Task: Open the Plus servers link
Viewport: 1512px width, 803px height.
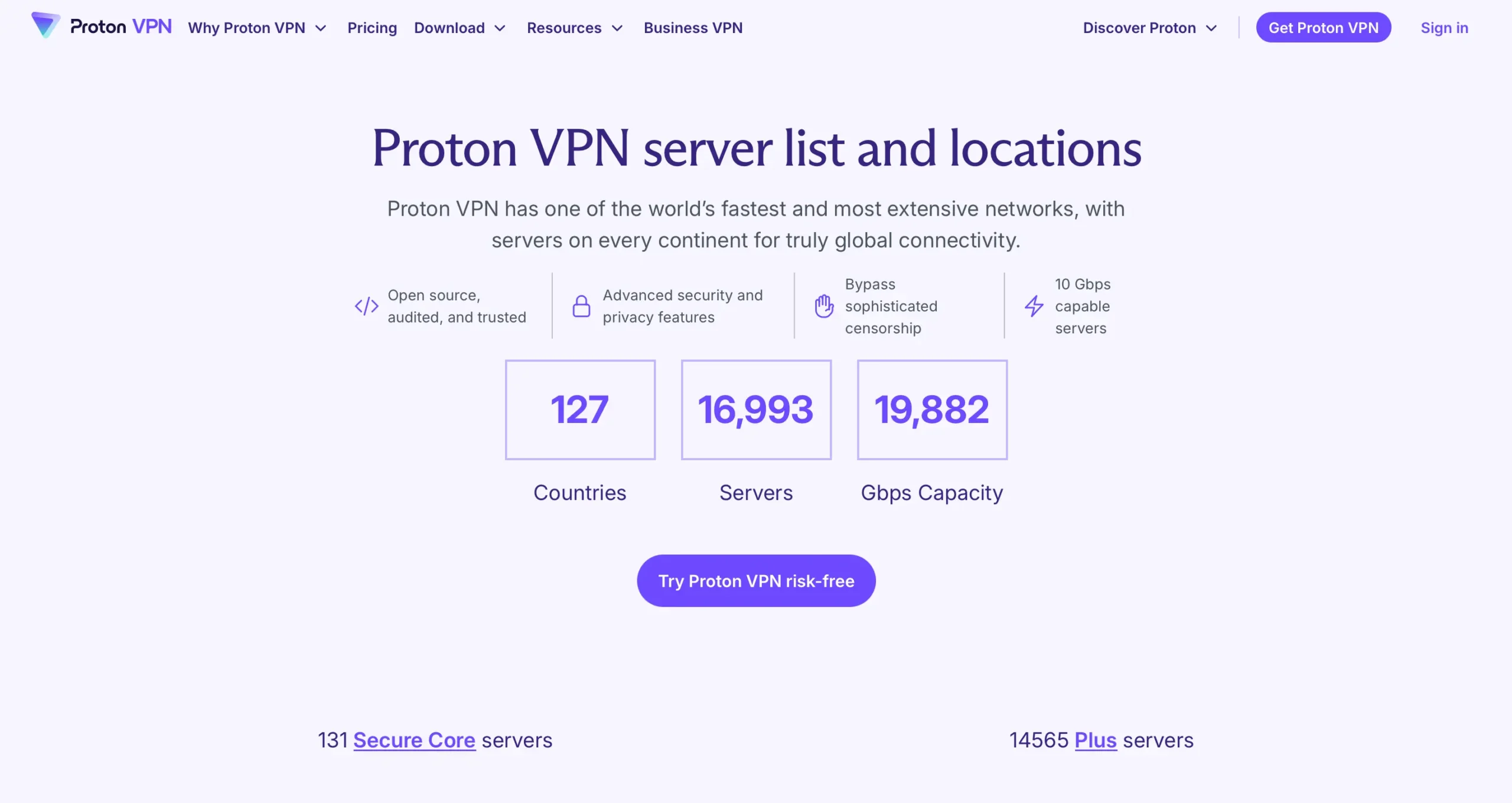Action: [x=1095, y=740]
